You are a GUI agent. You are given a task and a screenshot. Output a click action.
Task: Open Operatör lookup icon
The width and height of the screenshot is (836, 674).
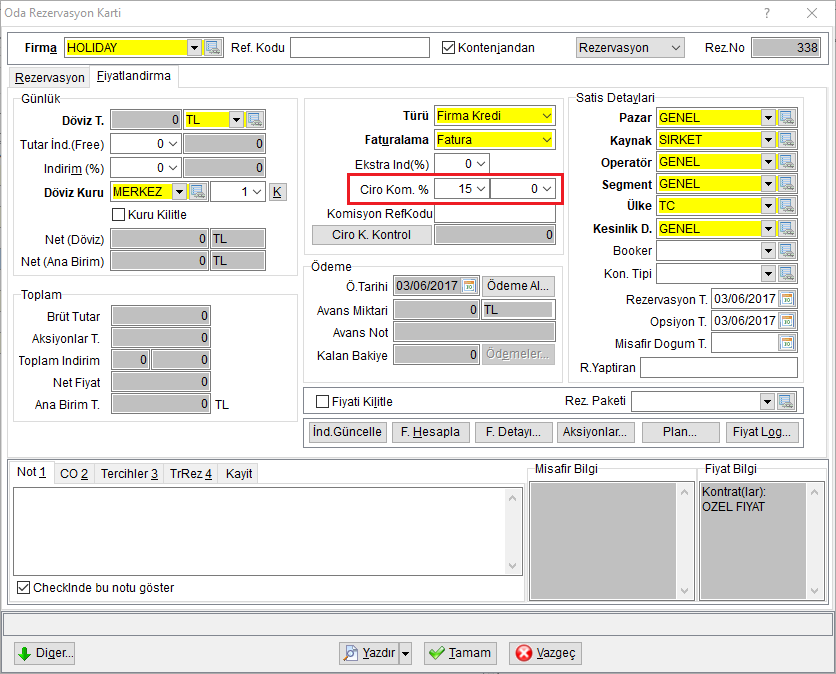click(x=787, y=162)
